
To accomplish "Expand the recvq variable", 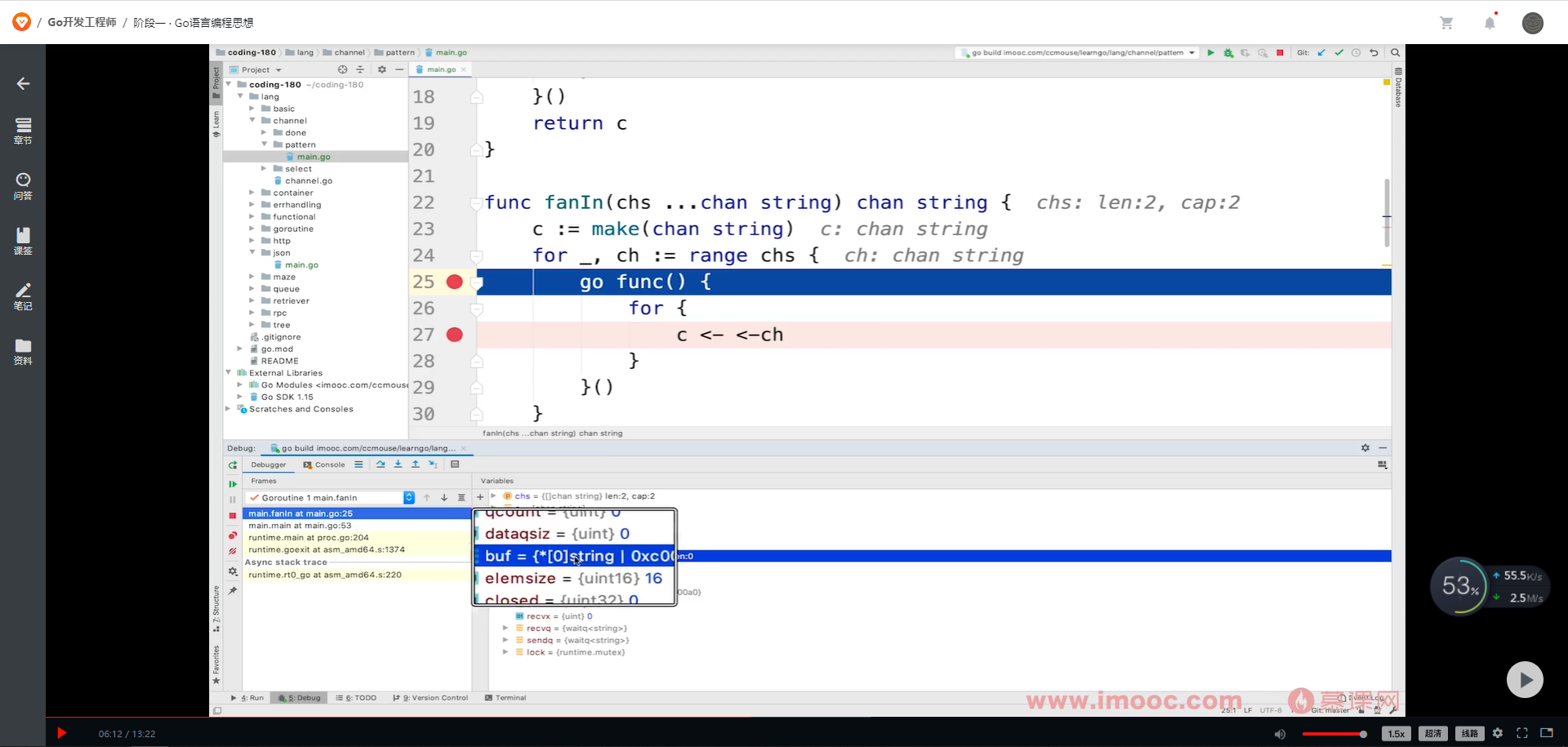I will click(506, 628).
